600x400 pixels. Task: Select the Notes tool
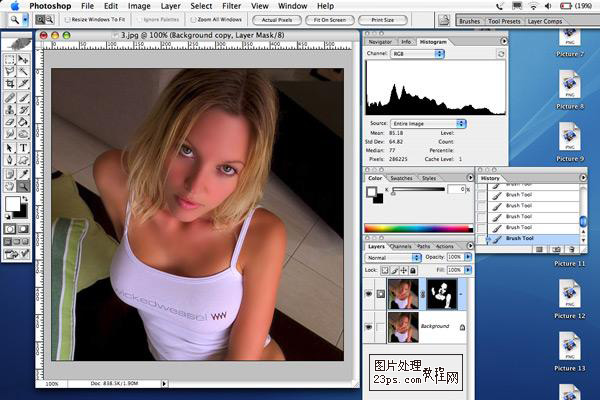10,174
